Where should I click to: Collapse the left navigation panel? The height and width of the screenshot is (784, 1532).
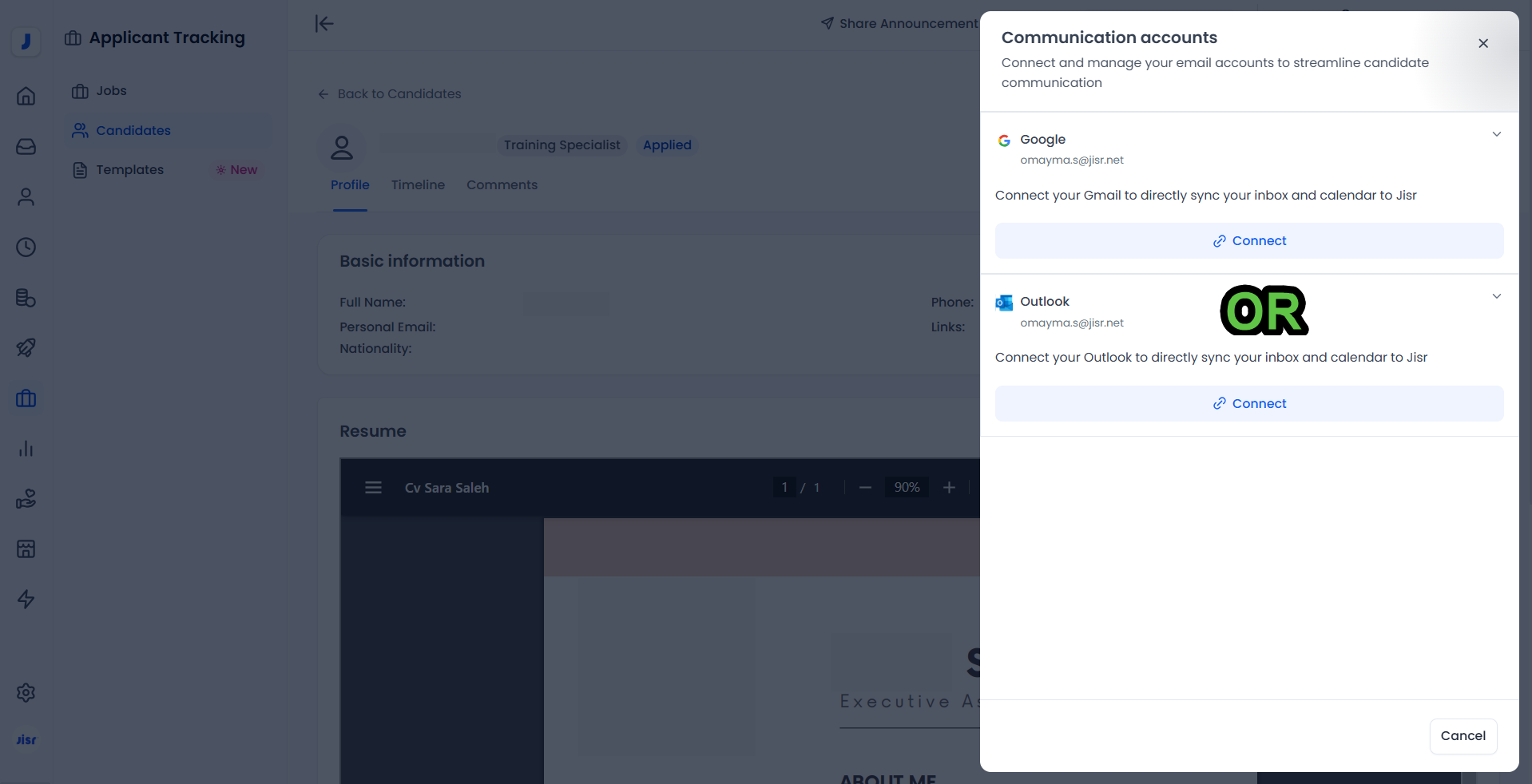(x=323, y=24)
